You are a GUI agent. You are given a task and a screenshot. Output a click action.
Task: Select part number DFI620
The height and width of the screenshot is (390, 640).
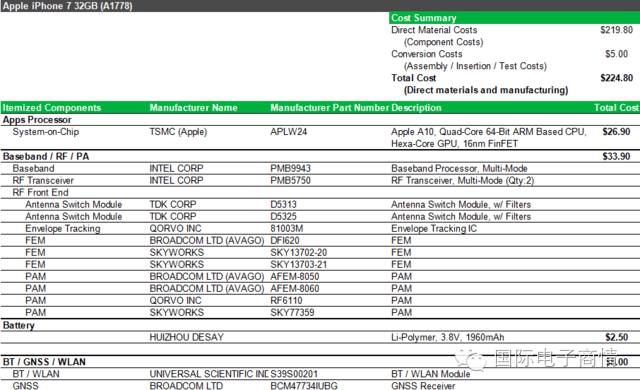click(285, 241)
